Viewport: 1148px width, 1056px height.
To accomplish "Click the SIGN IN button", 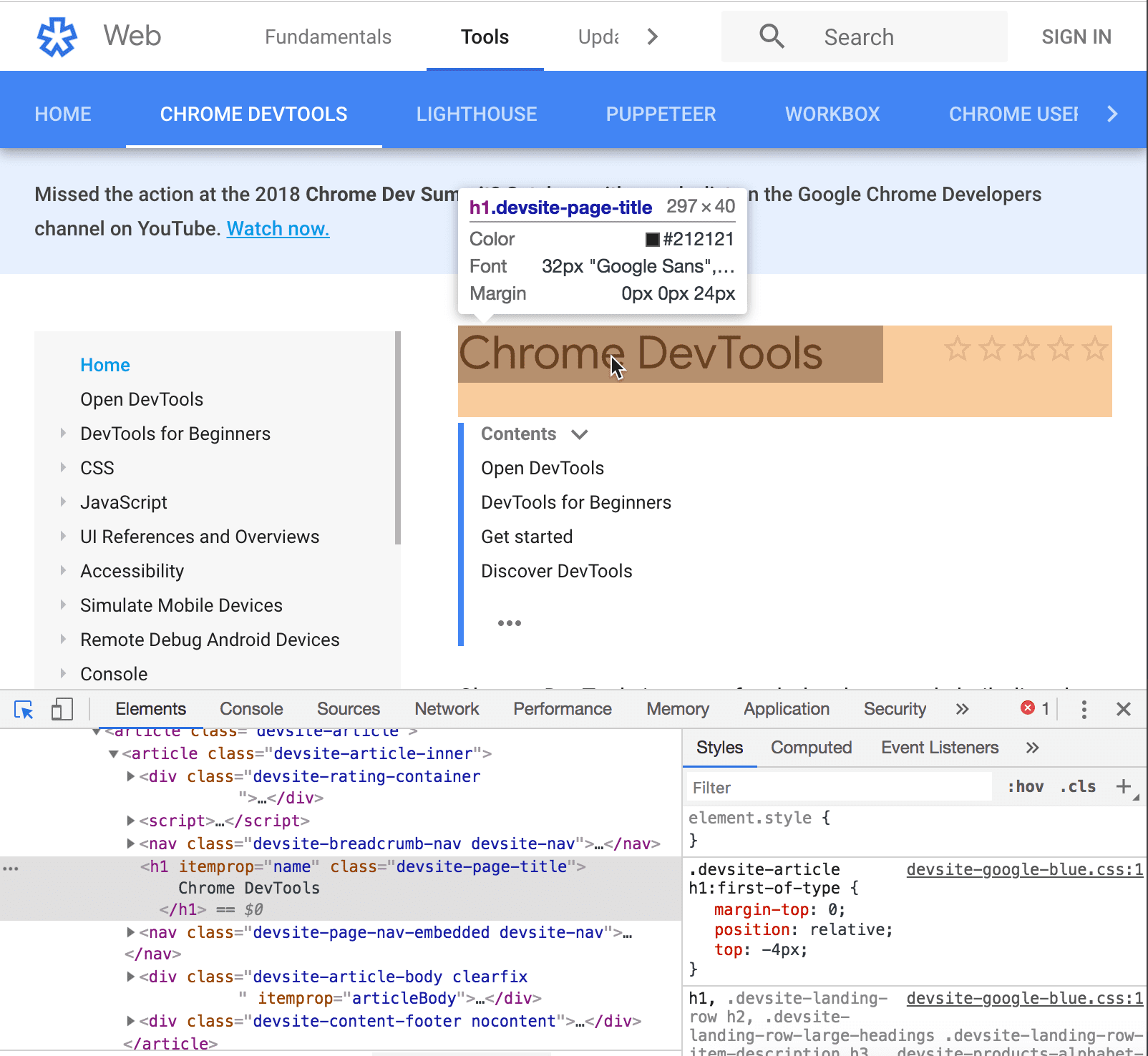I will pos(1076,36).
